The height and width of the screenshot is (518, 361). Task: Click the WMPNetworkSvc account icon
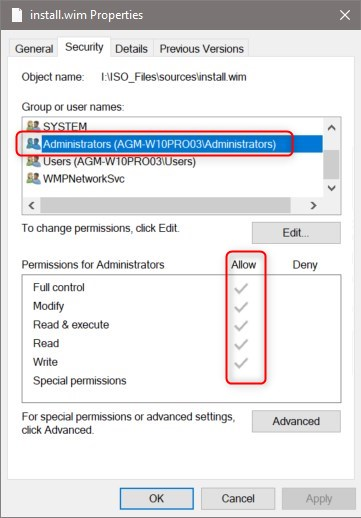click(x=33, y=179)
